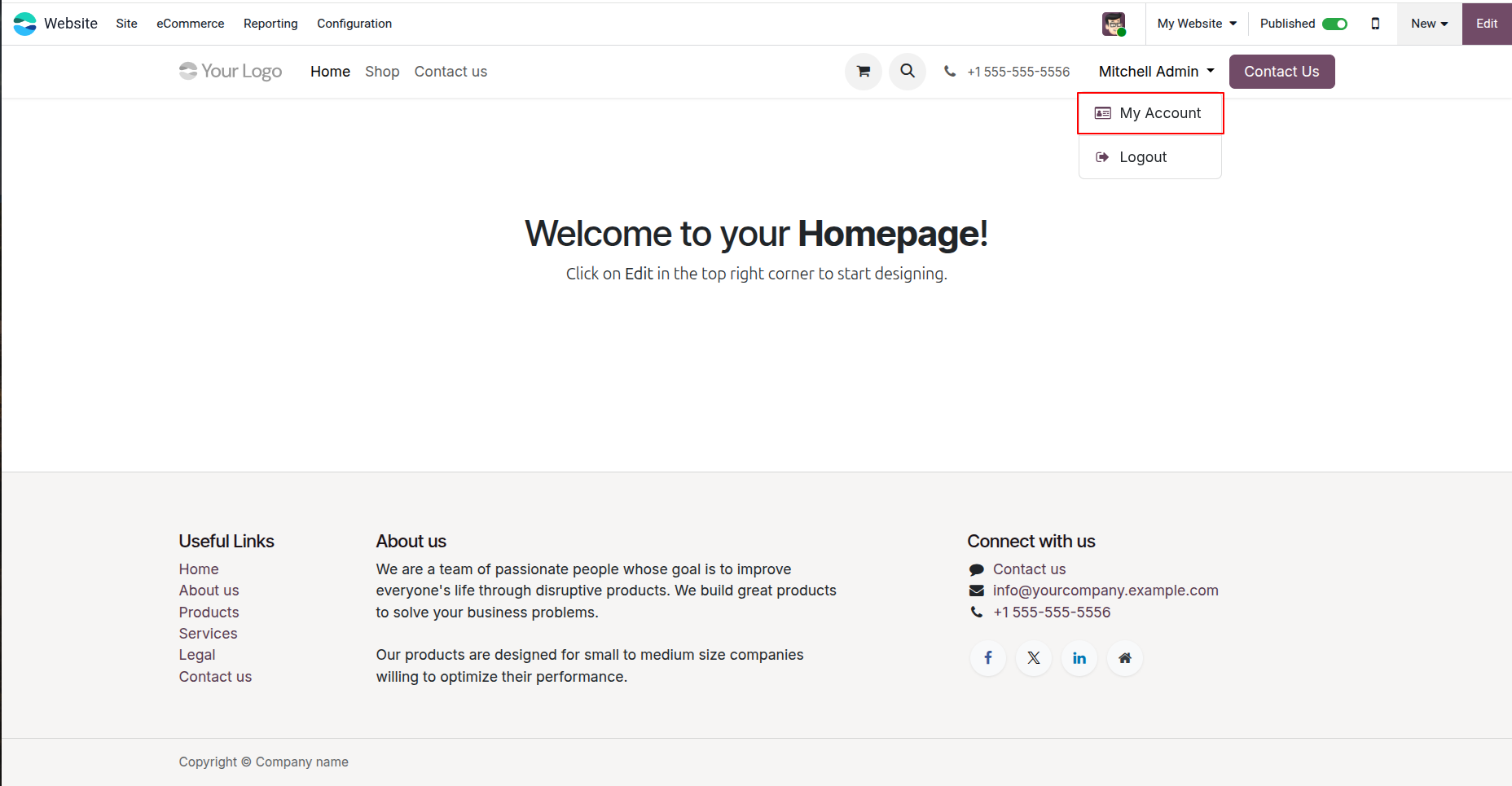Viewport: 1512px width, 786px height.
Task: Open the Reporting menu
Action: 270,24
